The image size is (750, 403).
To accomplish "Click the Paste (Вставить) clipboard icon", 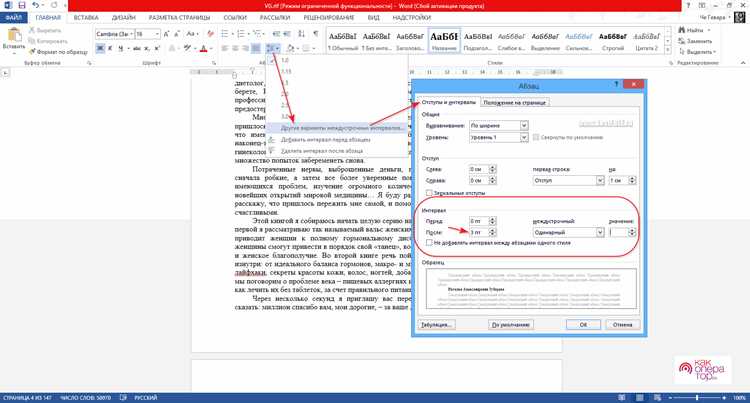I will tap(14, 36).
